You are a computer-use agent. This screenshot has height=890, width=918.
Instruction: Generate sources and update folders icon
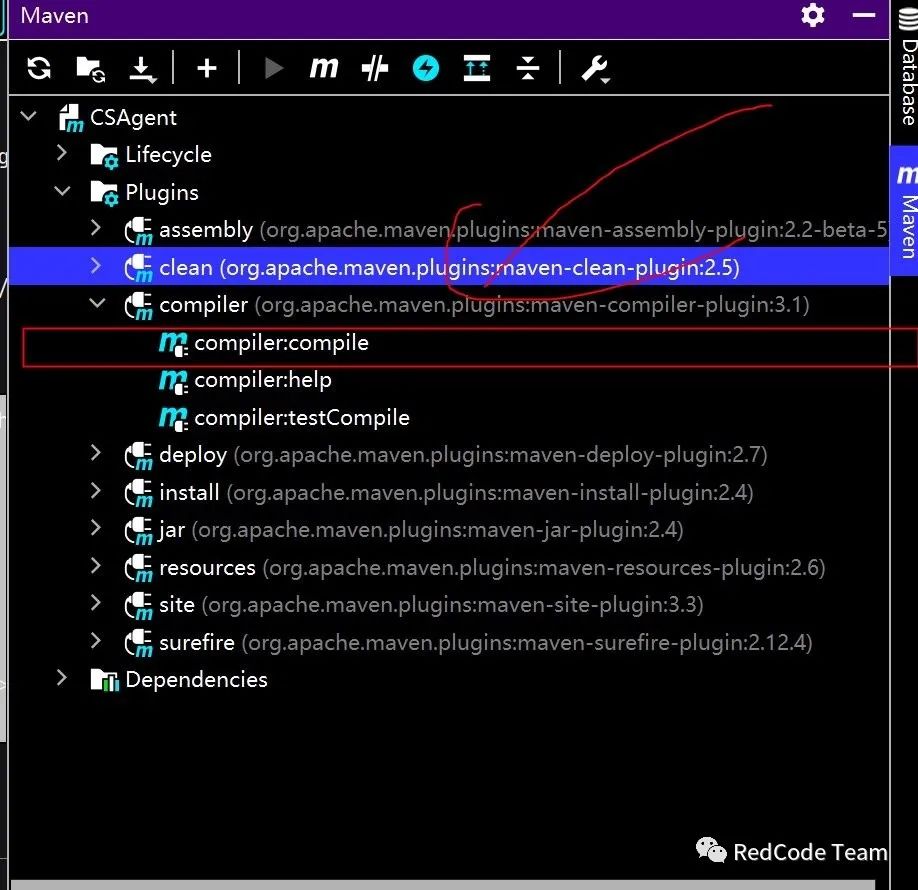coord(90,69)
